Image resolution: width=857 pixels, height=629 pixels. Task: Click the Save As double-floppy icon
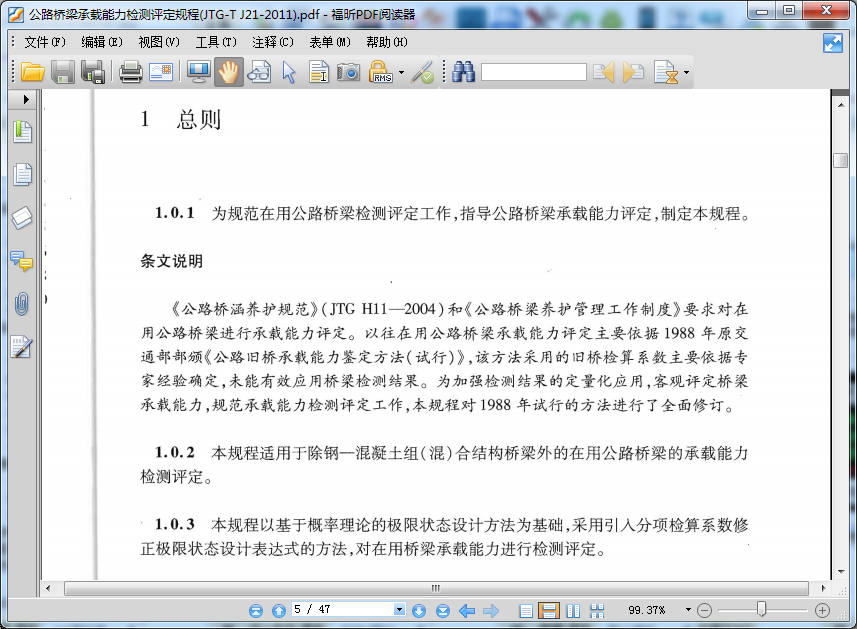click(93, 72)
